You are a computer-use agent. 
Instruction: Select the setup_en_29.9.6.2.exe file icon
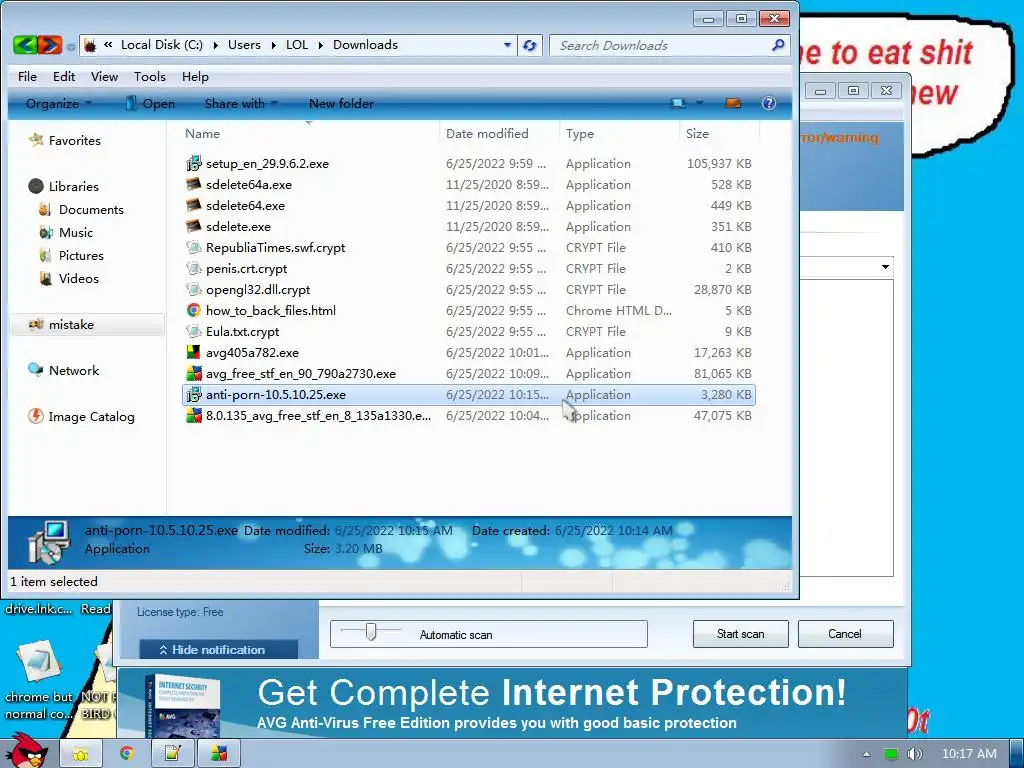pyautogui.click(x=193, y=163)
